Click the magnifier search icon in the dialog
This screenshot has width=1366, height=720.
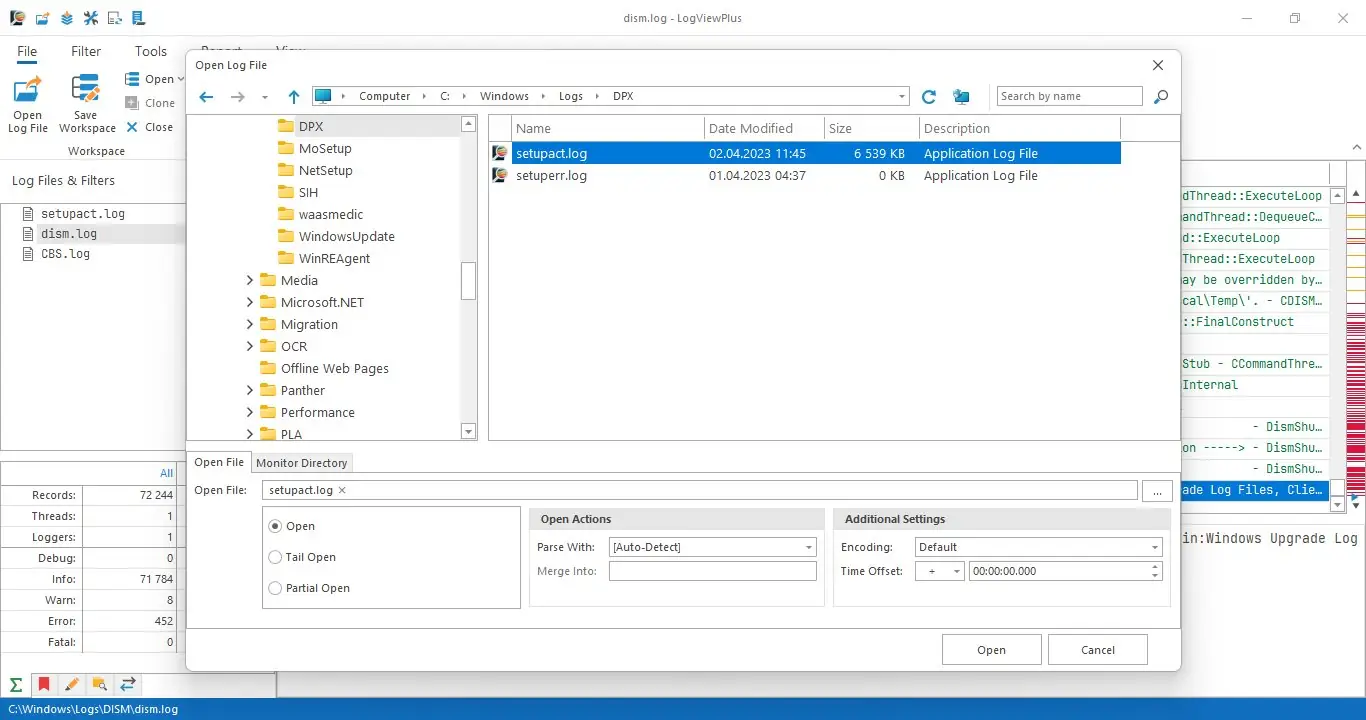1160,97
